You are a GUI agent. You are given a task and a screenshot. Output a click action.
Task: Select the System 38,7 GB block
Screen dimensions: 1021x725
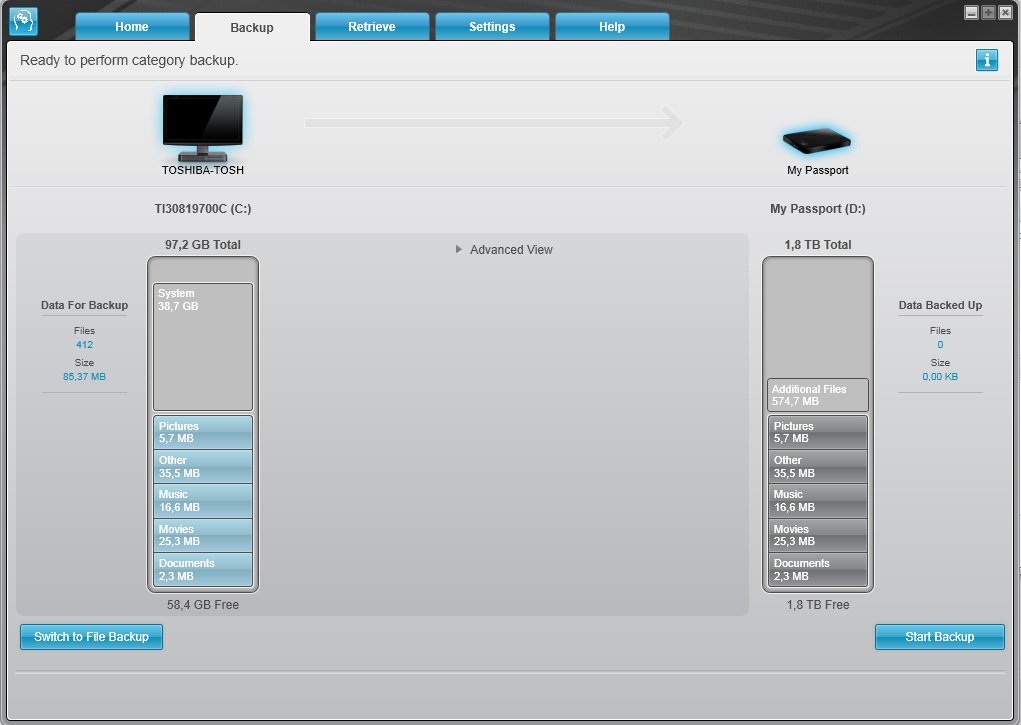[x=203, y=347]
